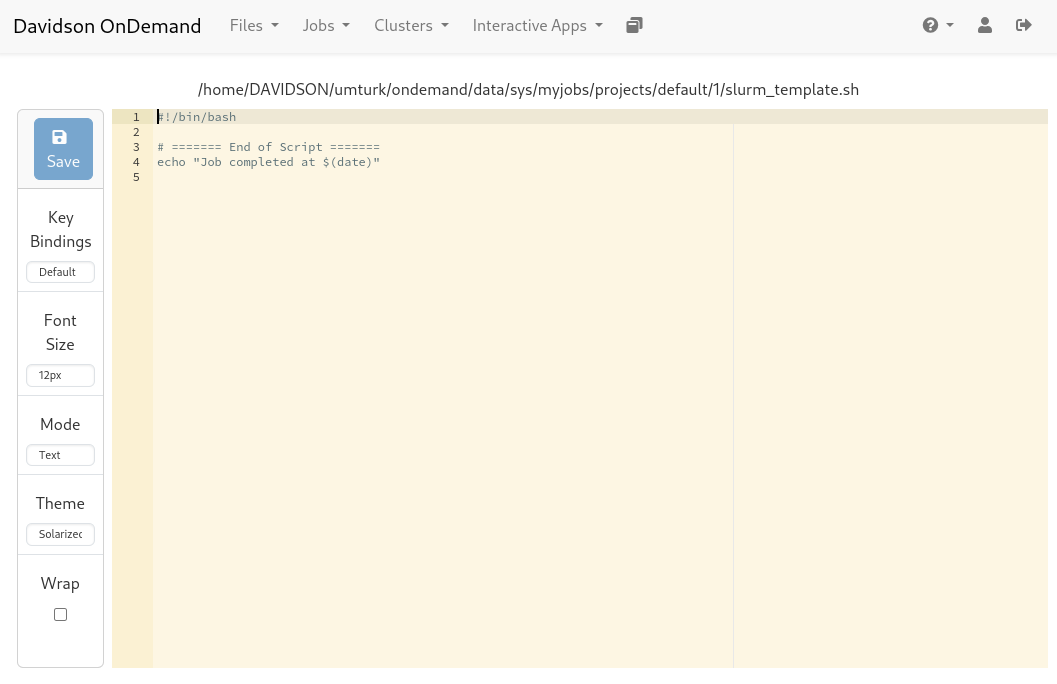Click the slurm_template.sh file path heading

pyautogui.click(x=528, y=90)
